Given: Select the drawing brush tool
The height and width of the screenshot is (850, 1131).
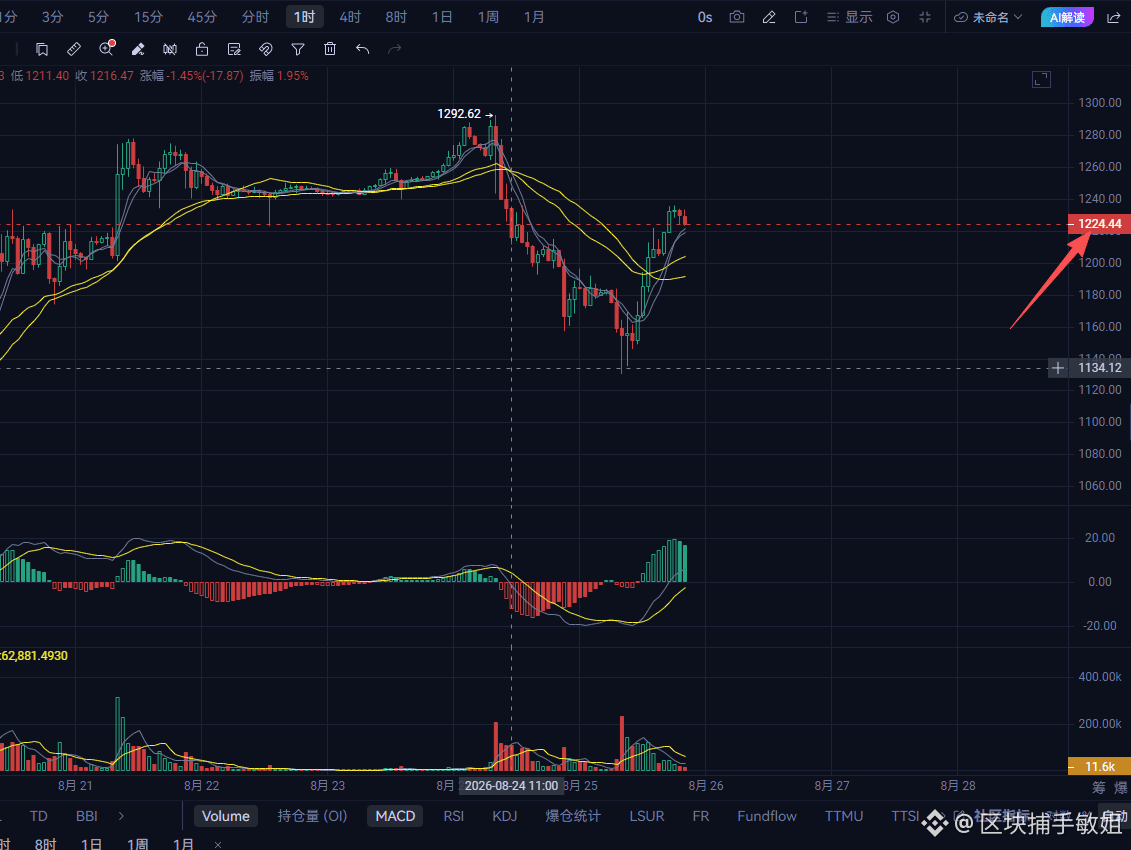Looking at the screenshot, I should pyautogui.click(x=138, y=49).
